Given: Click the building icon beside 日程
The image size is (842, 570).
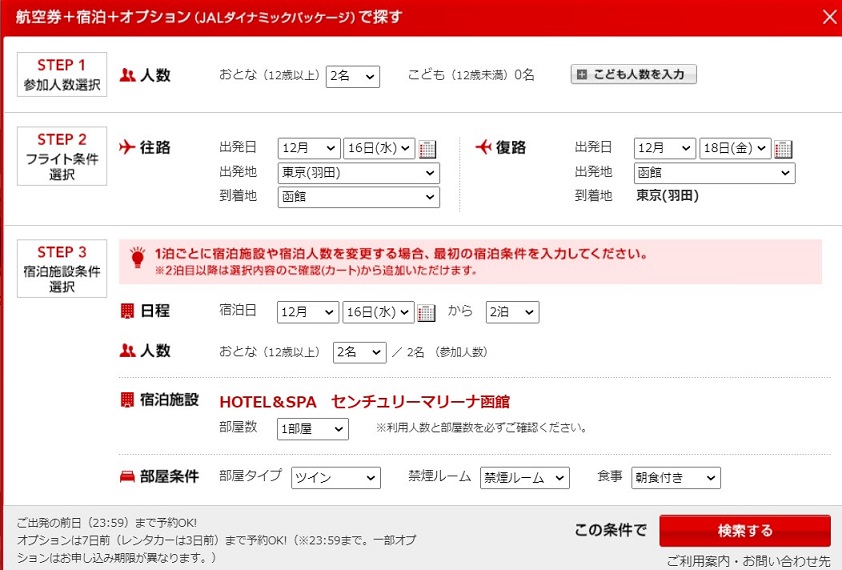Looking at the screenshot, I should [x=127, y=311].
